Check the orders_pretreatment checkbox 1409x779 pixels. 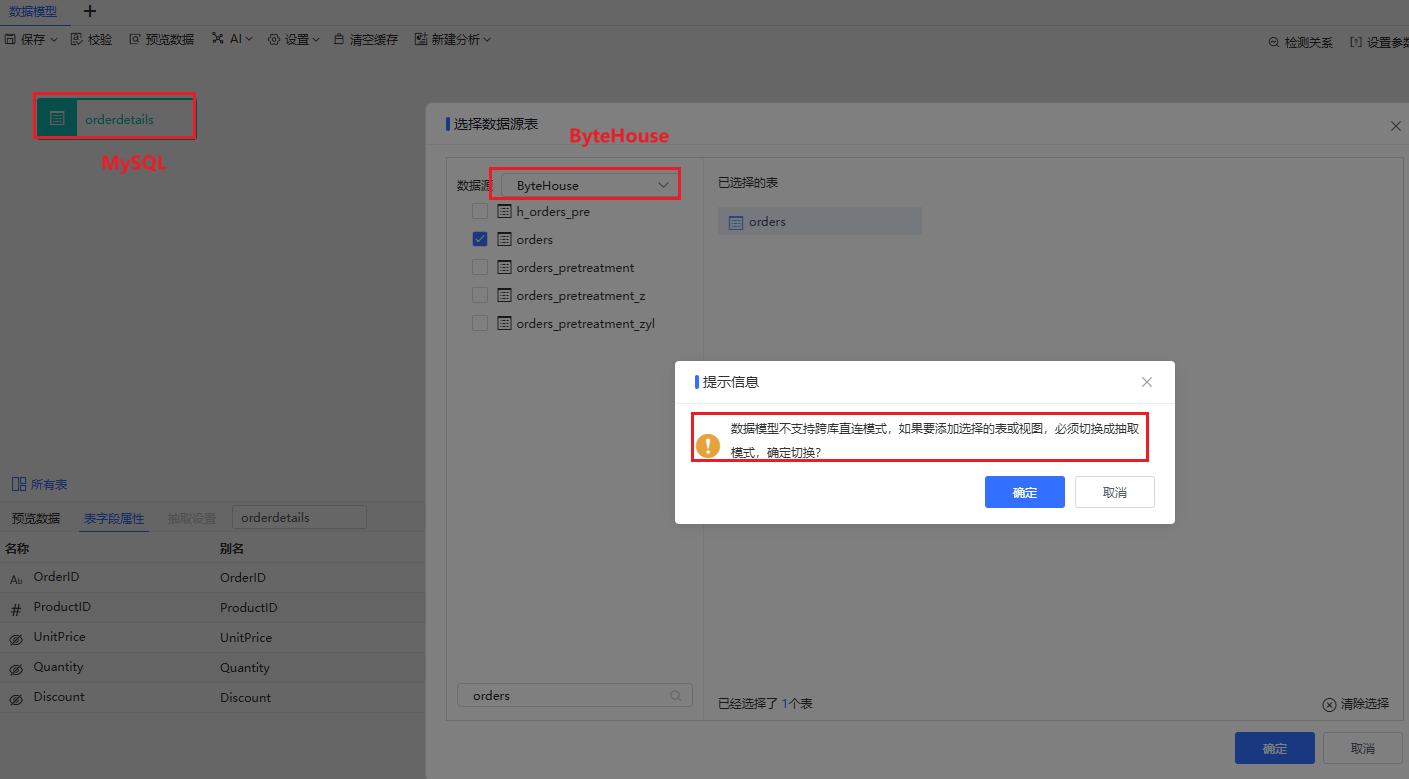click(x=480, y=267)
